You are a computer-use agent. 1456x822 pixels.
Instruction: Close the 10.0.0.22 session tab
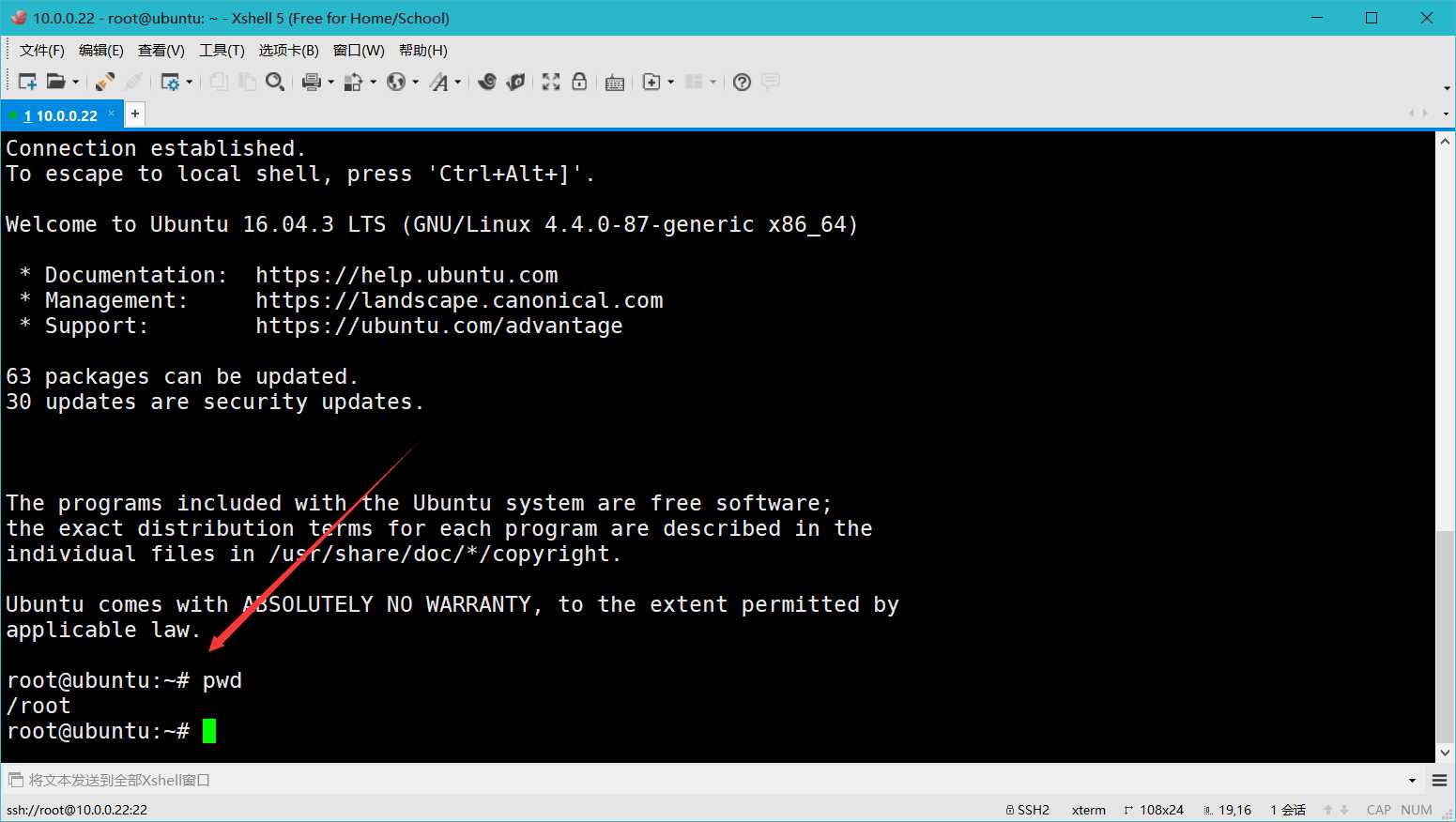coord(111,114)
